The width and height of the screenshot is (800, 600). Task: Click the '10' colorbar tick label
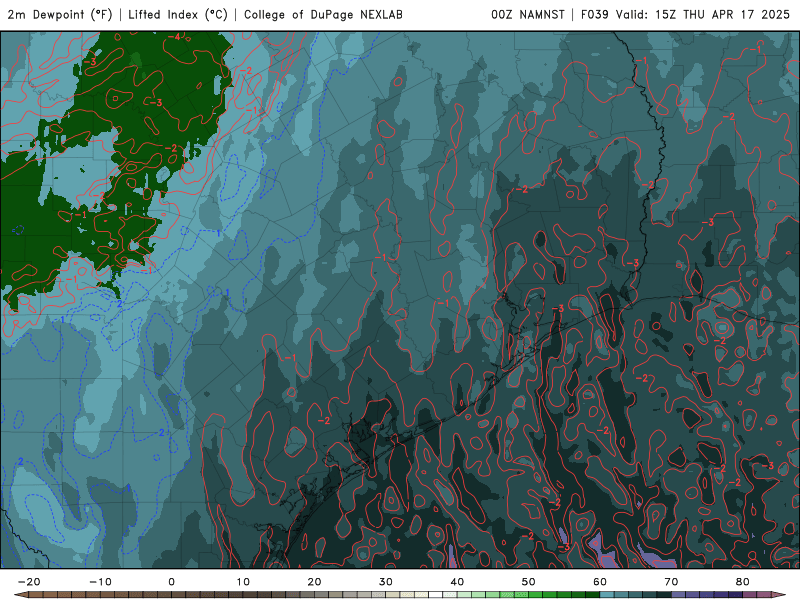click(x=243, y=582)
